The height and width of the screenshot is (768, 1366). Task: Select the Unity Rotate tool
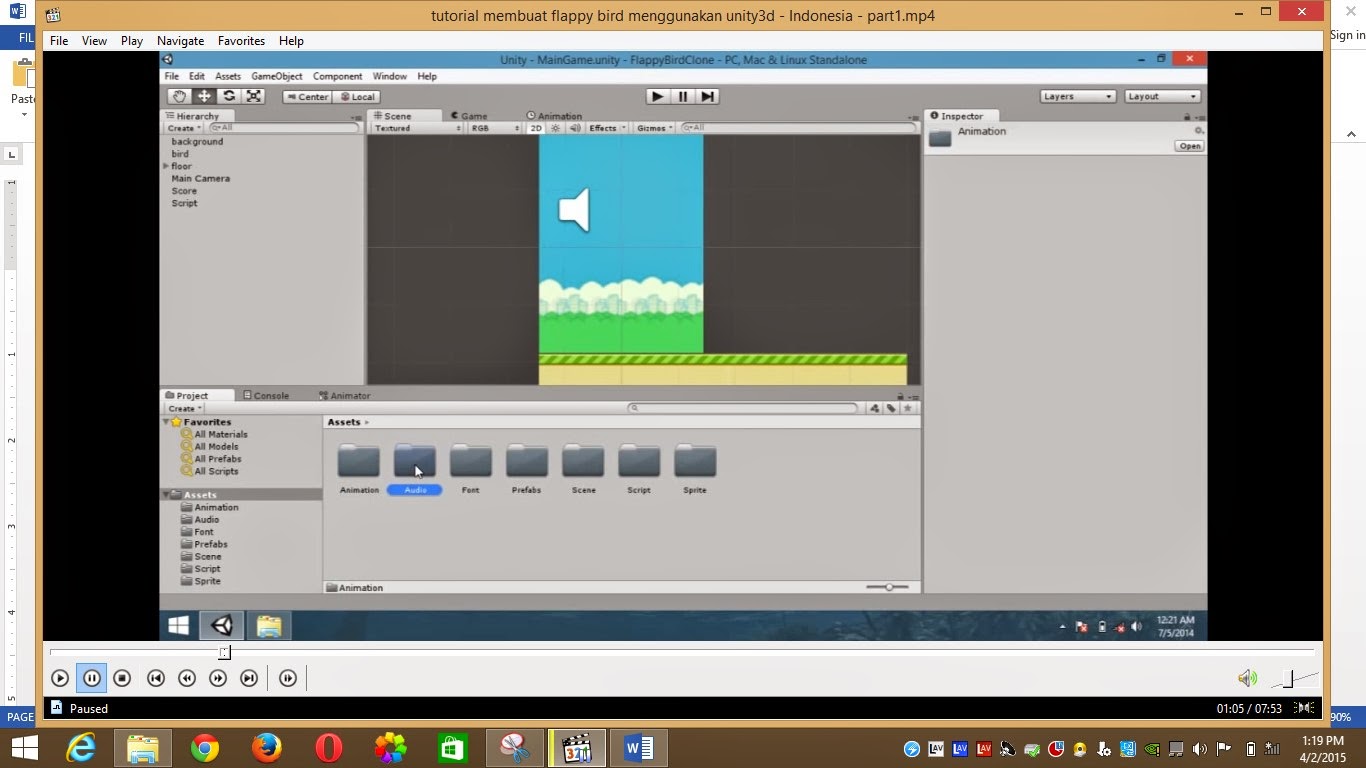point(229,96)
